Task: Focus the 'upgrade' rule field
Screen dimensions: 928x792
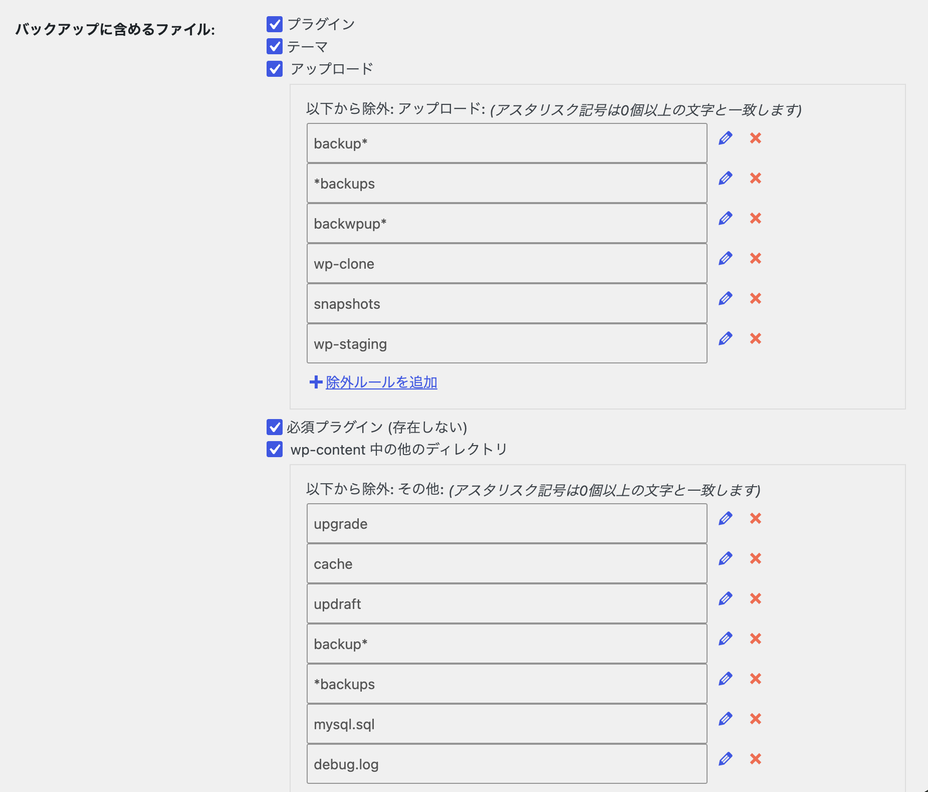Action: coord(507,524)
